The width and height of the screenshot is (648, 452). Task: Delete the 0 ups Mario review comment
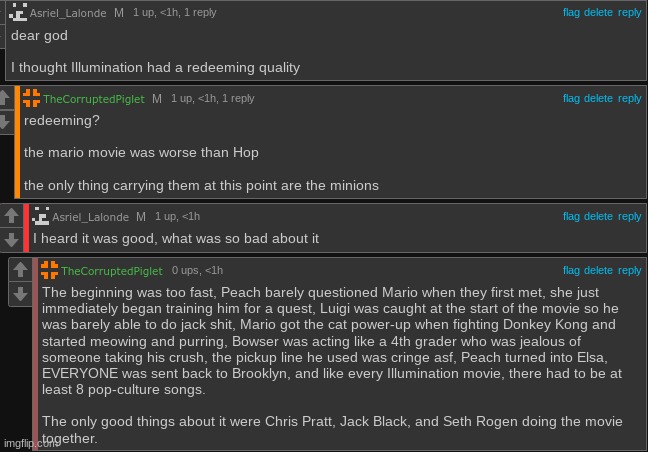click(598, 270)
